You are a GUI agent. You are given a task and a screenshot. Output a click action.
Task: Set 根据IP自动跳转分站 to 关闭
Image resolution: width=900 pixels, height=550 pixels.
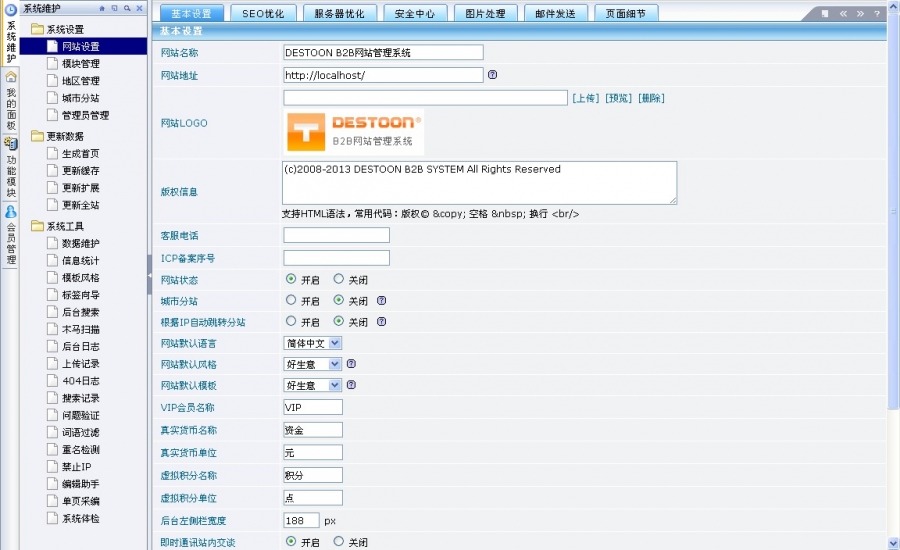click(339, 322)
